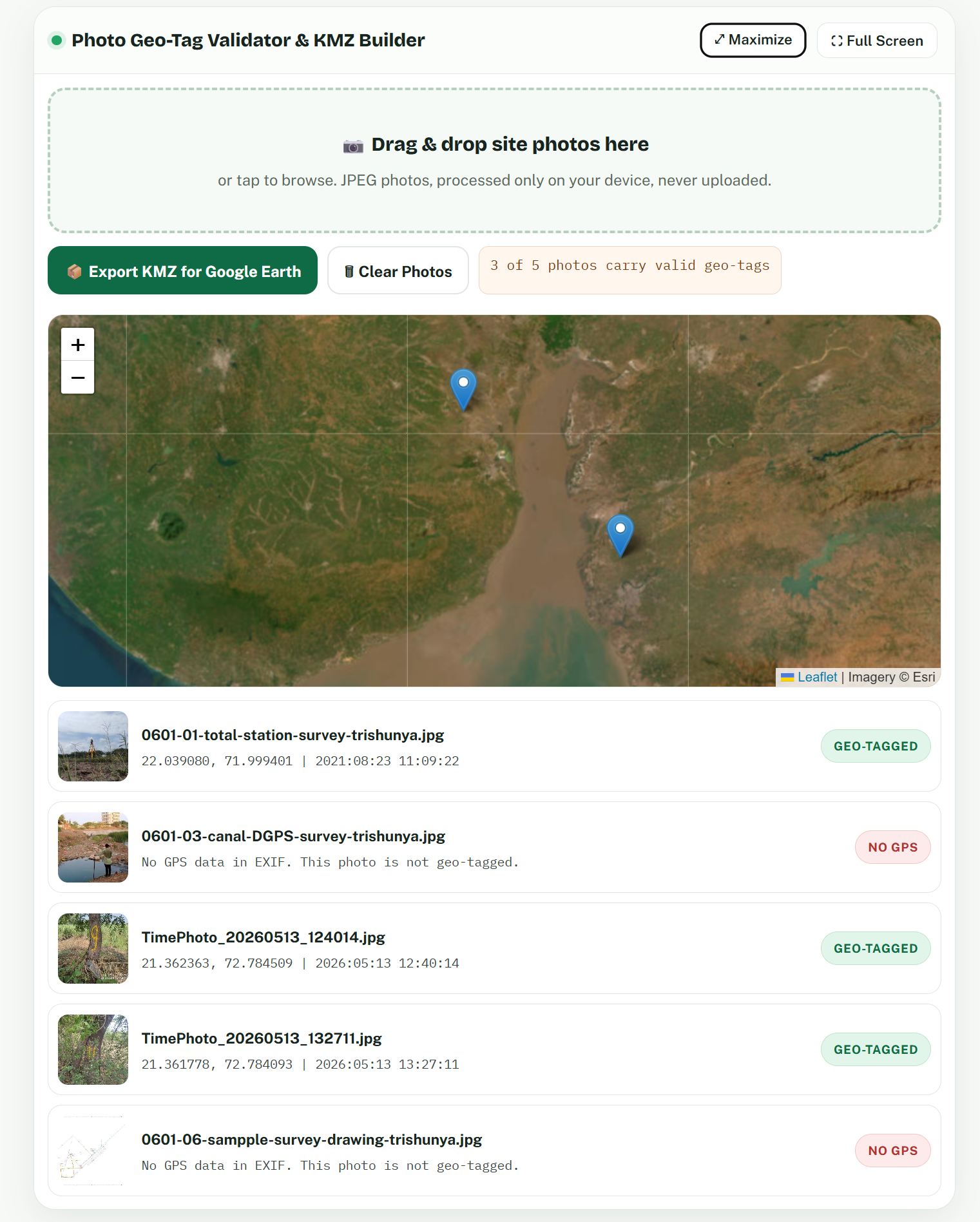The image size is (980, 1222).
Task: Open thumbnail of total-station-survey photo
Action: pos(93,746)
